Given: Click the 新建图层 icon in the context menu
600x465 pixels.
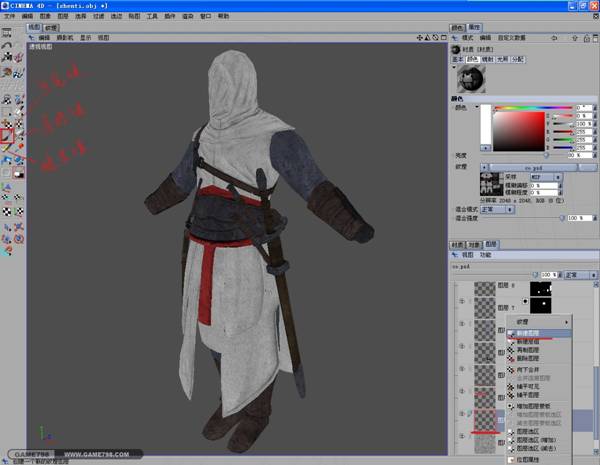Looking at the screenshot, I should [512, 333].
